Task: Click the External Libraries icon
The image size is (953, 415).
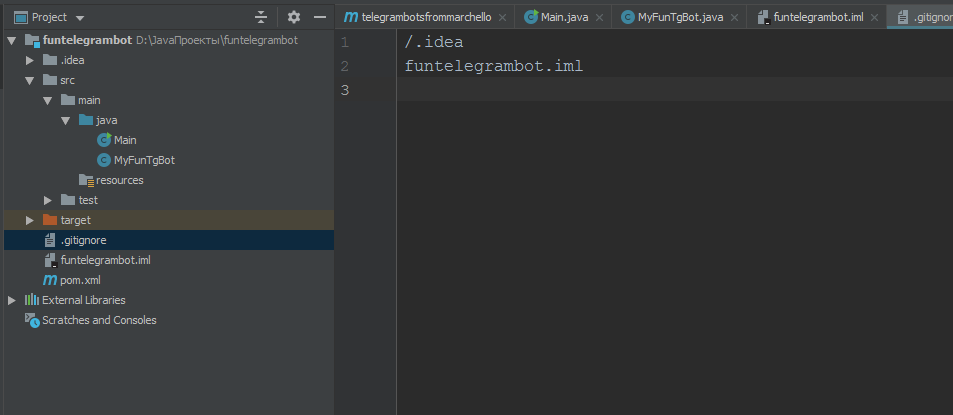Action: tap(32, 300)
